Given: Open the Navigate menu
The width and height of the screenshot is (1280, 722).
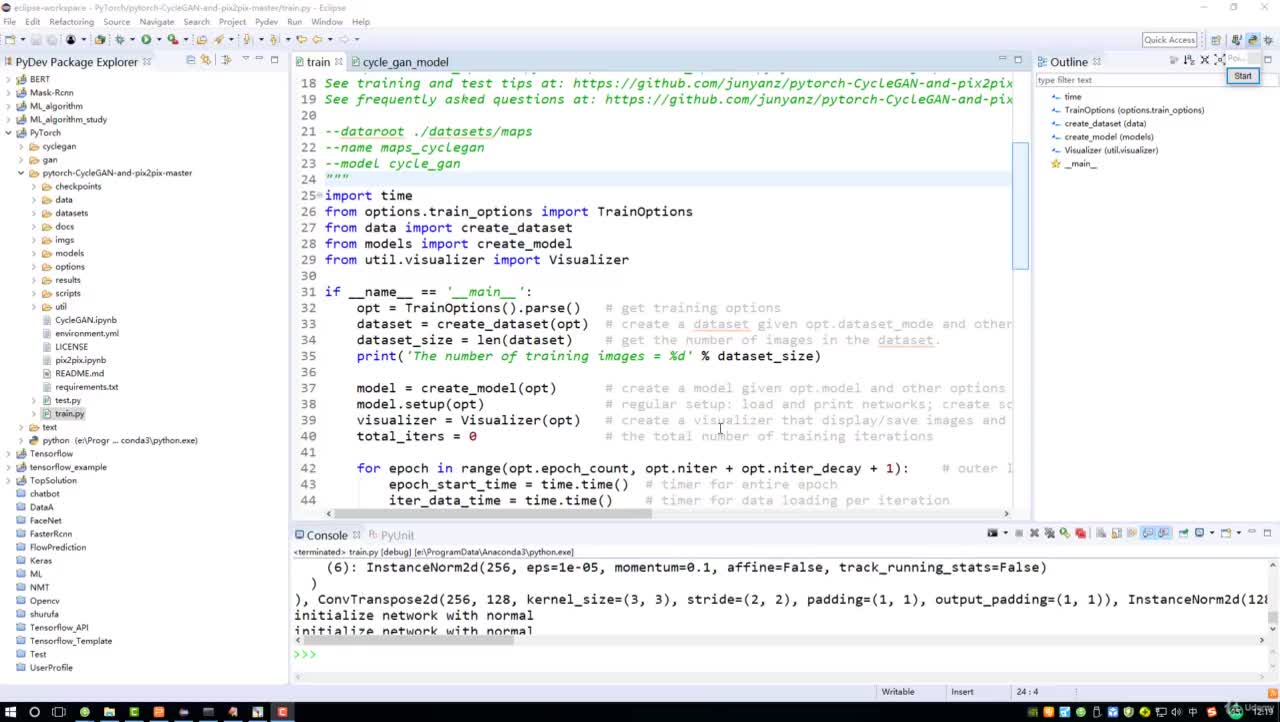Looking at the screenshot, I should 157,21.
